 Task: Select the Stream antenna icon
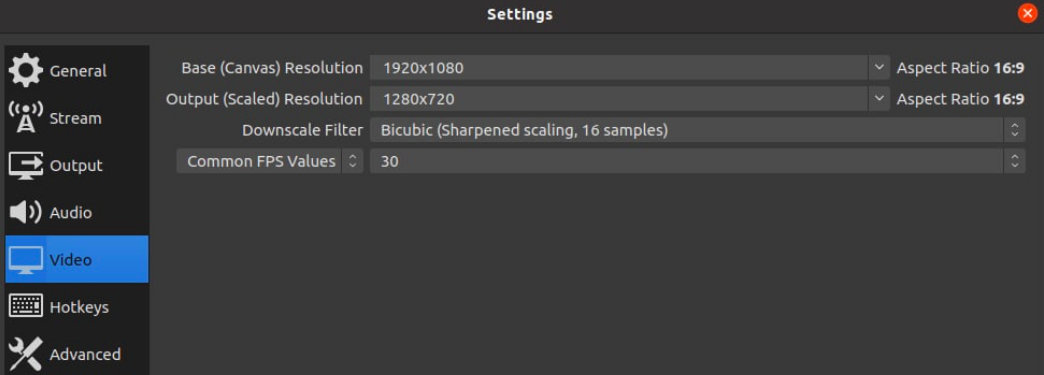point(26,118)
